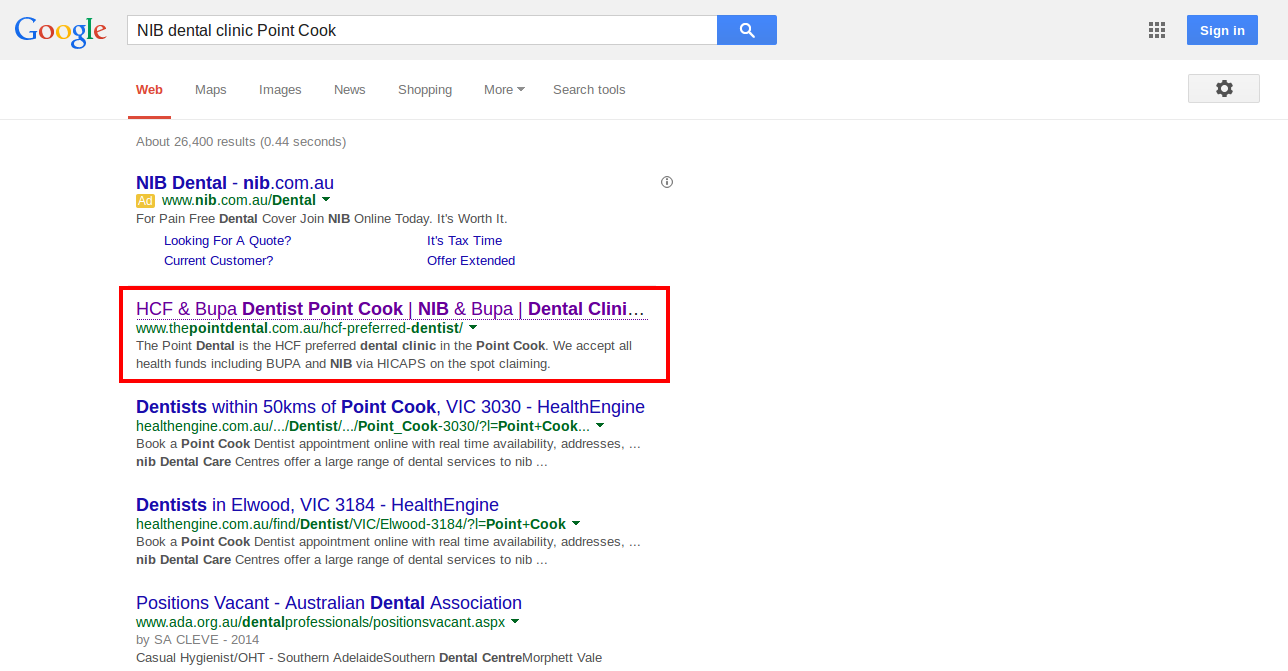The width and height of the screenshot is (1288, 671).
Task: Expand the Point_Cook-3030 HealthEngine URL arrow
Action: tap(600, 426)
